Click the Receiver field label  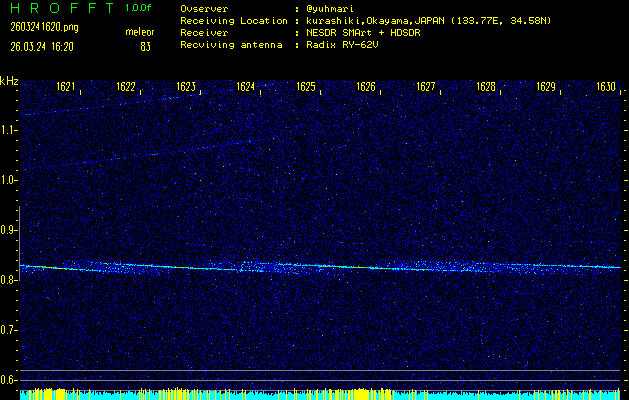(x=204, y=33)
